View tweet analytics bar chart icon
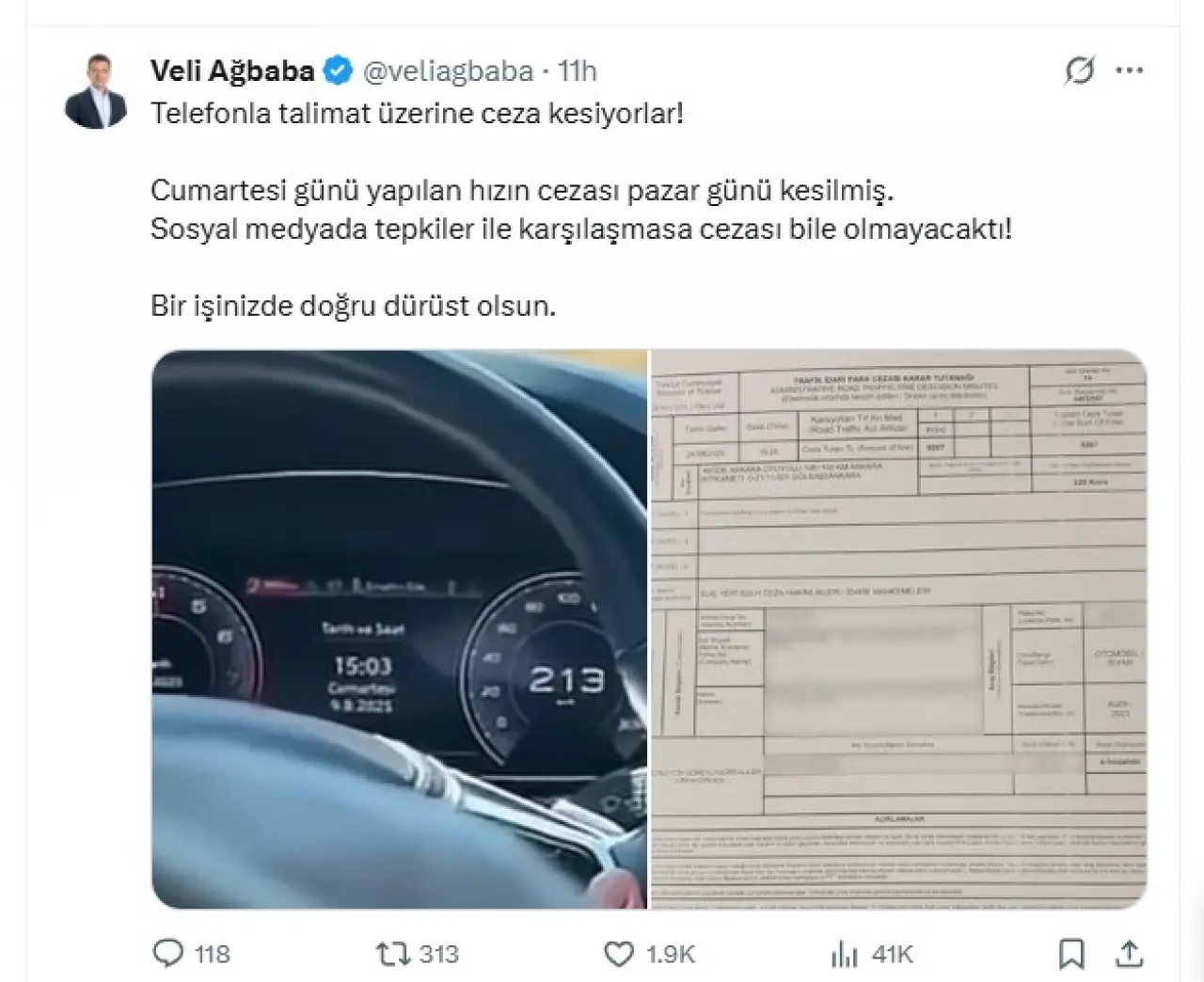1204x982 pixels. tap(845, 954)
